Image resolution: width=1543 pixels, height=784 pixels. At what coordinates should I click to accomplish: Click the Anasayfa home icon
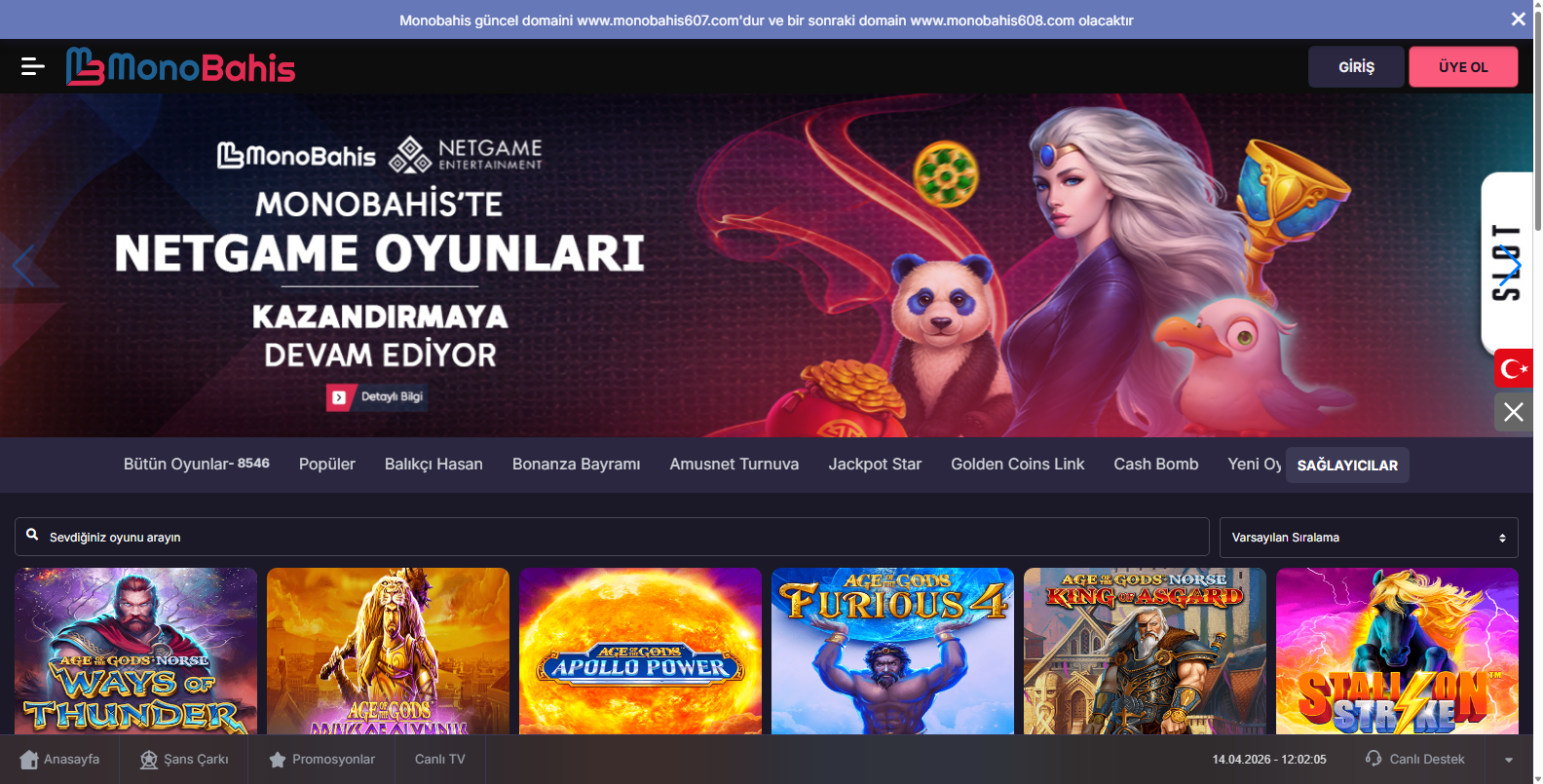point(29,760)
